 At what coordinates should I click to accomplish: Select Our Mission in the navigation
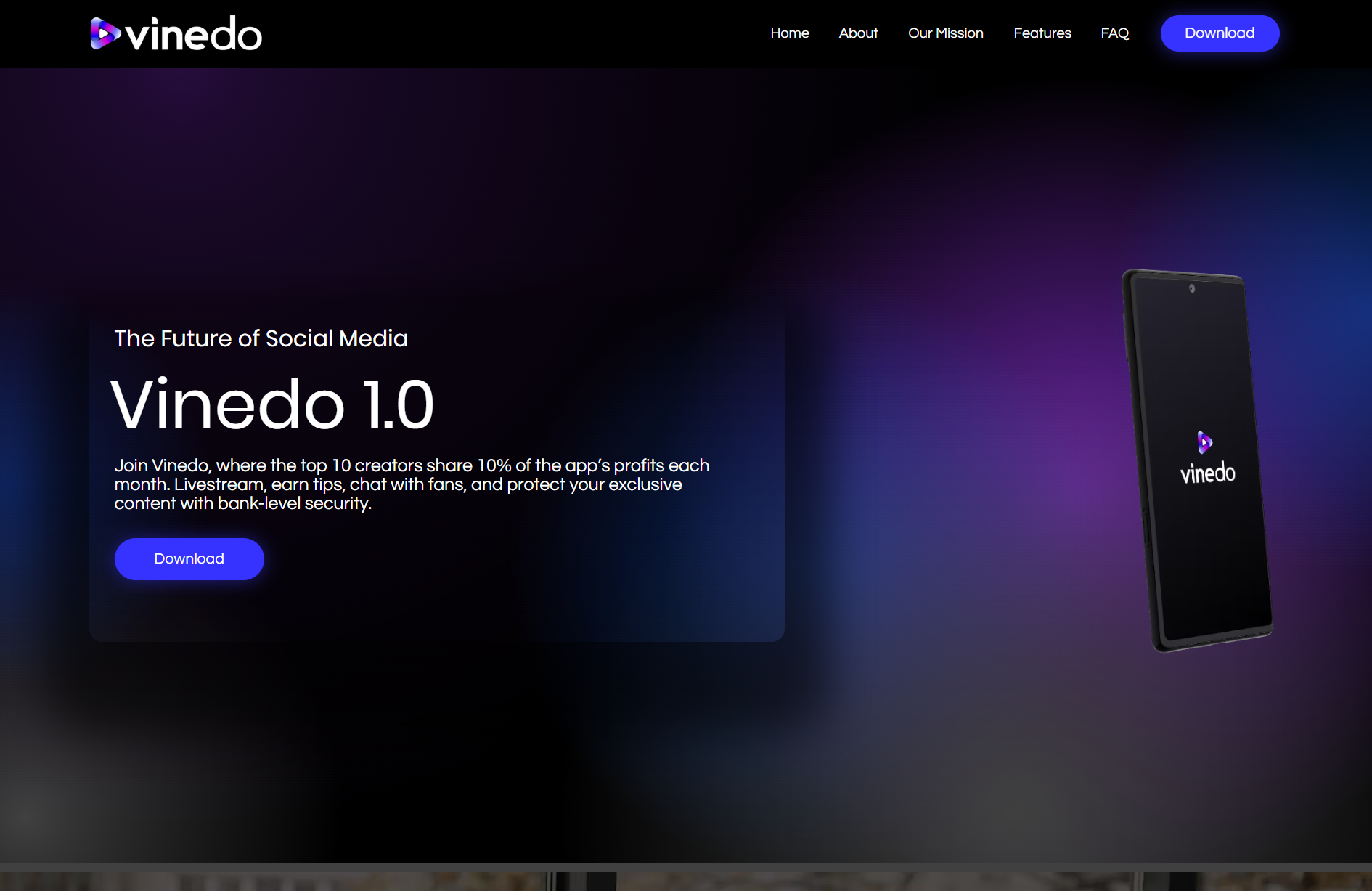(945, 33)
